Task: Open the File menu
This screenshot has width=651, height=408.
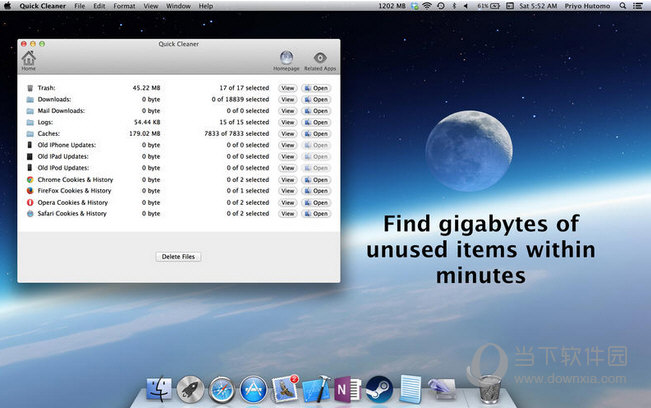Action: click(79, 6)
